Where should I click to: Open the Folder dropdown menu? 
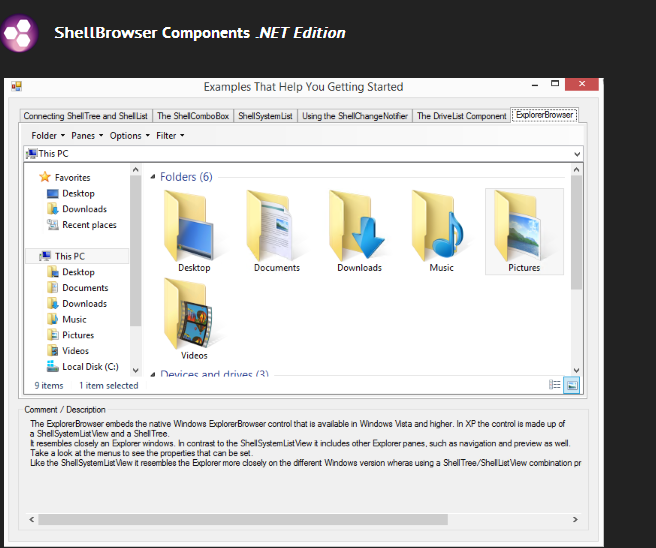48,136
